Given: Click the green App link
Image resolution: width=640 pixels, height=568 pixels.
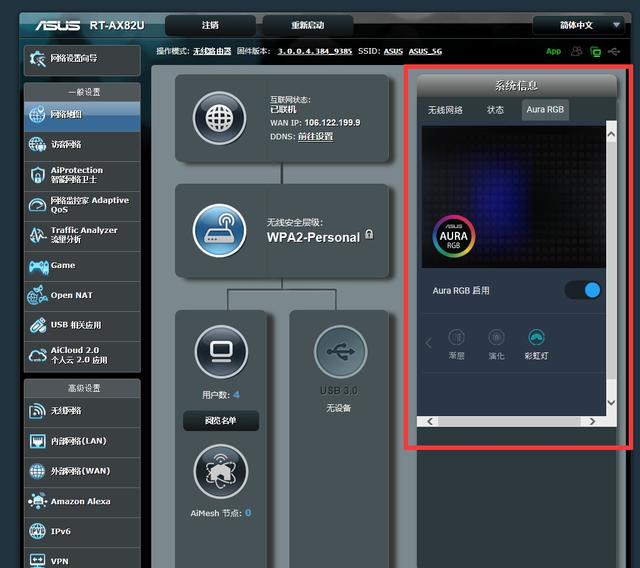Looking at the screenshot, I should click(553, 51).
